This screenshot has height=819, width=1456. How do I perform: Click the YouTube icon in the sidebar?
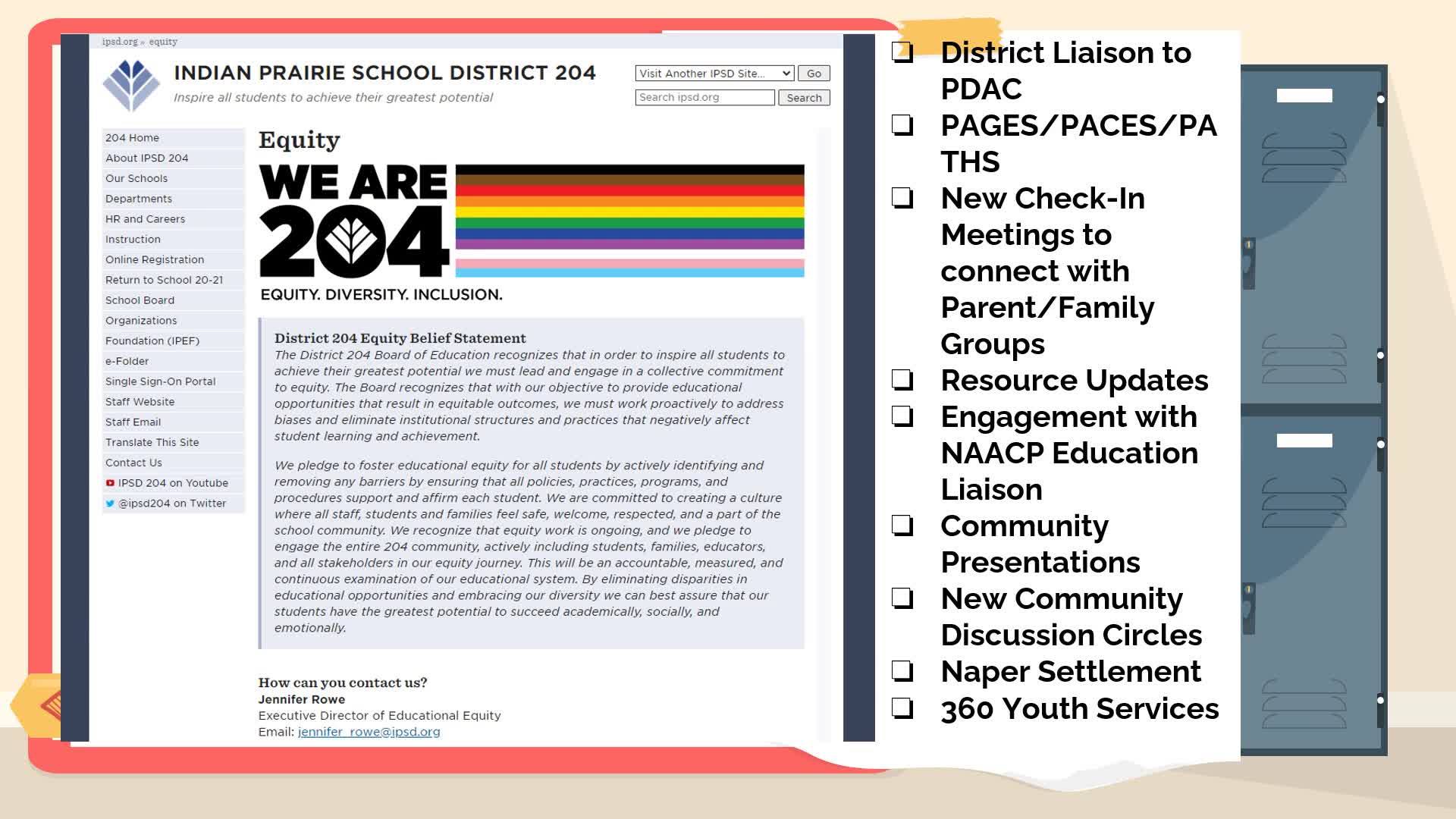(x=110, y=483)
